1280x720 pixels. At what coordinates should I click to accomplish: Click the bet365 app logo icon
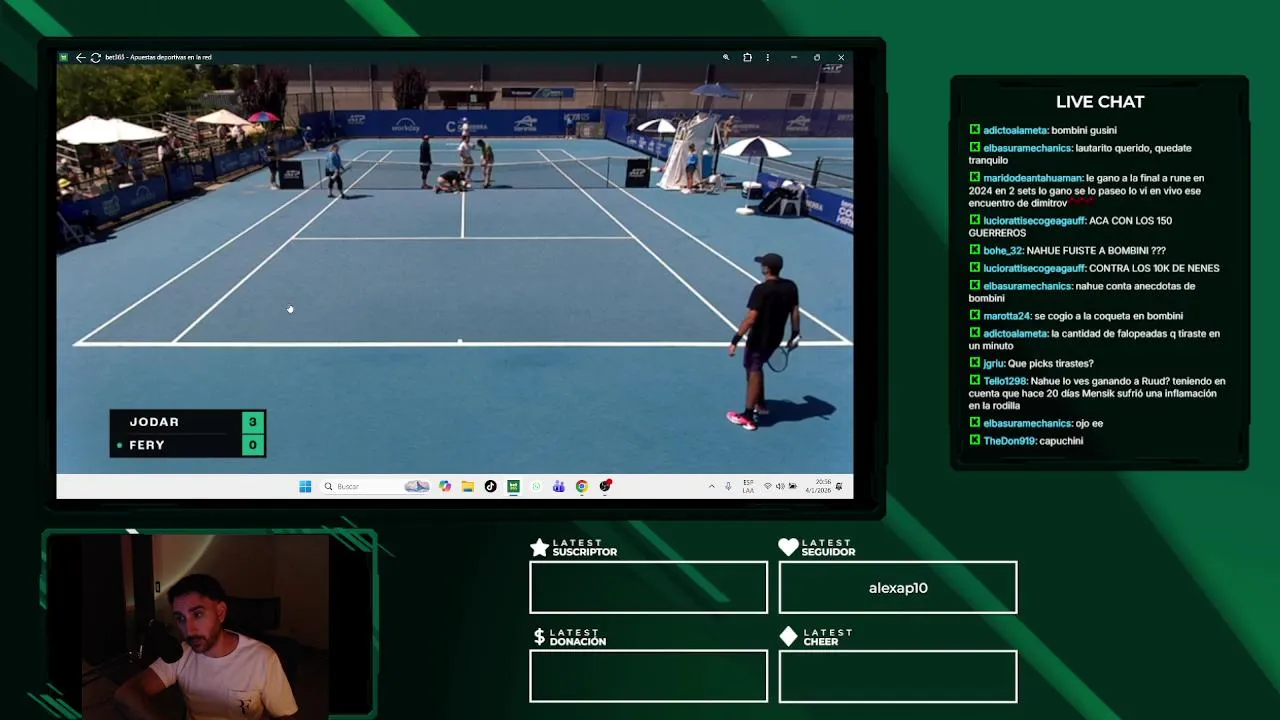pos(64,57)
